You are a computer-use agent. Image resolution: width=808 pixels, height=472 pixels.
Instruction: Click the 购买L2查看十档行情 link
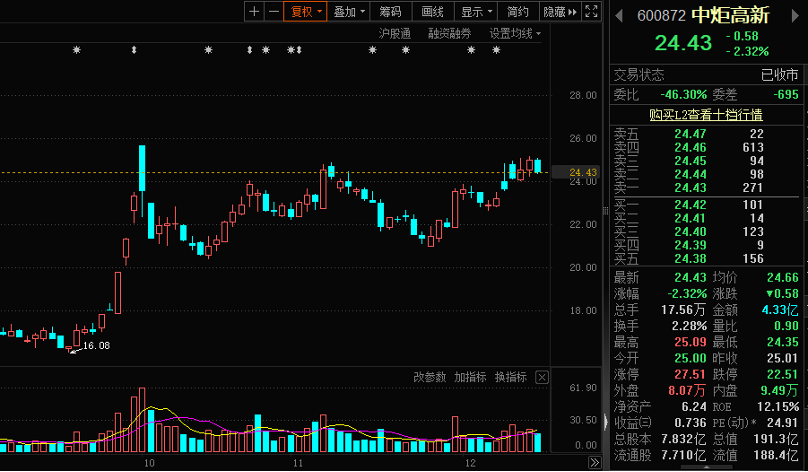point(706,115)
